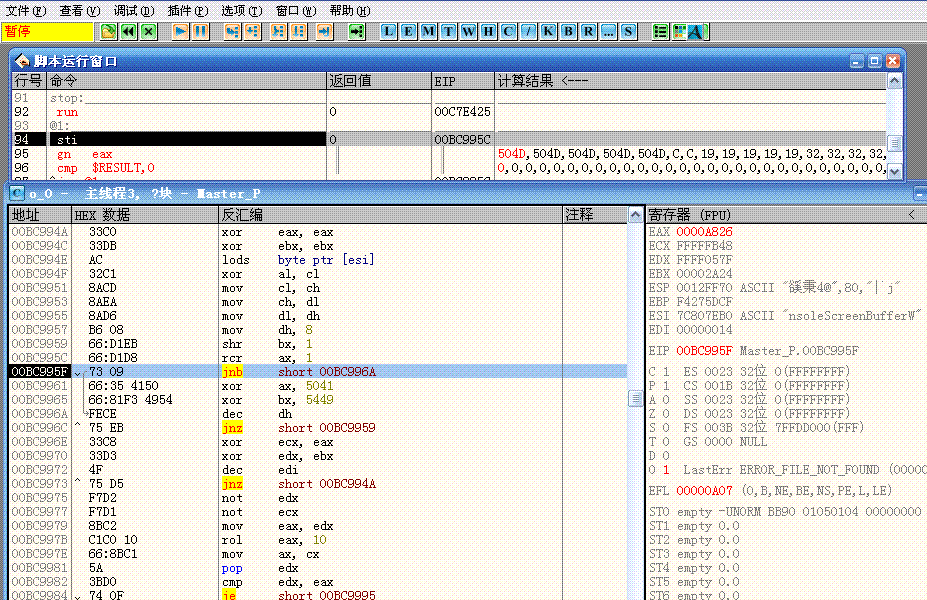Click the CPU window C title icon
Viewport: 927px width, 600px height.
17,193
